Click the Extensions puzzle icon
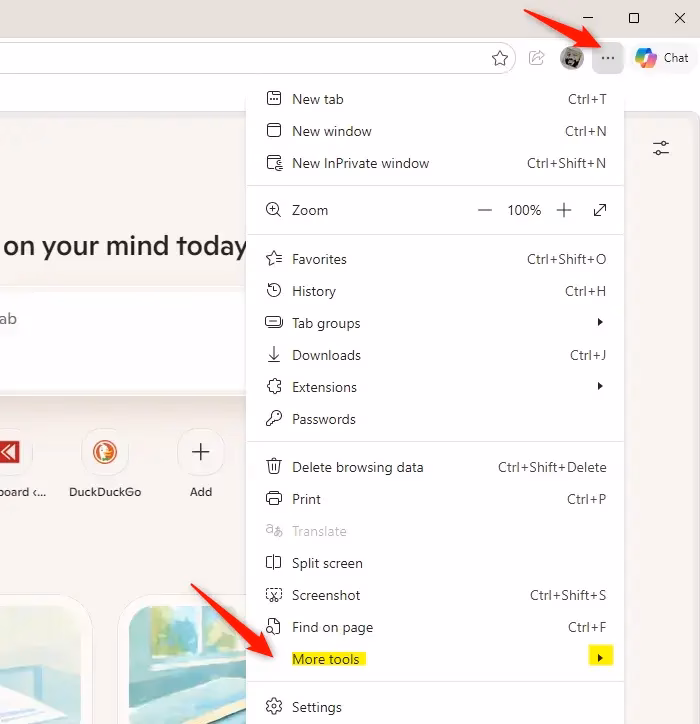The width and height of the screenshot is (700, 724). click(274, 386)
